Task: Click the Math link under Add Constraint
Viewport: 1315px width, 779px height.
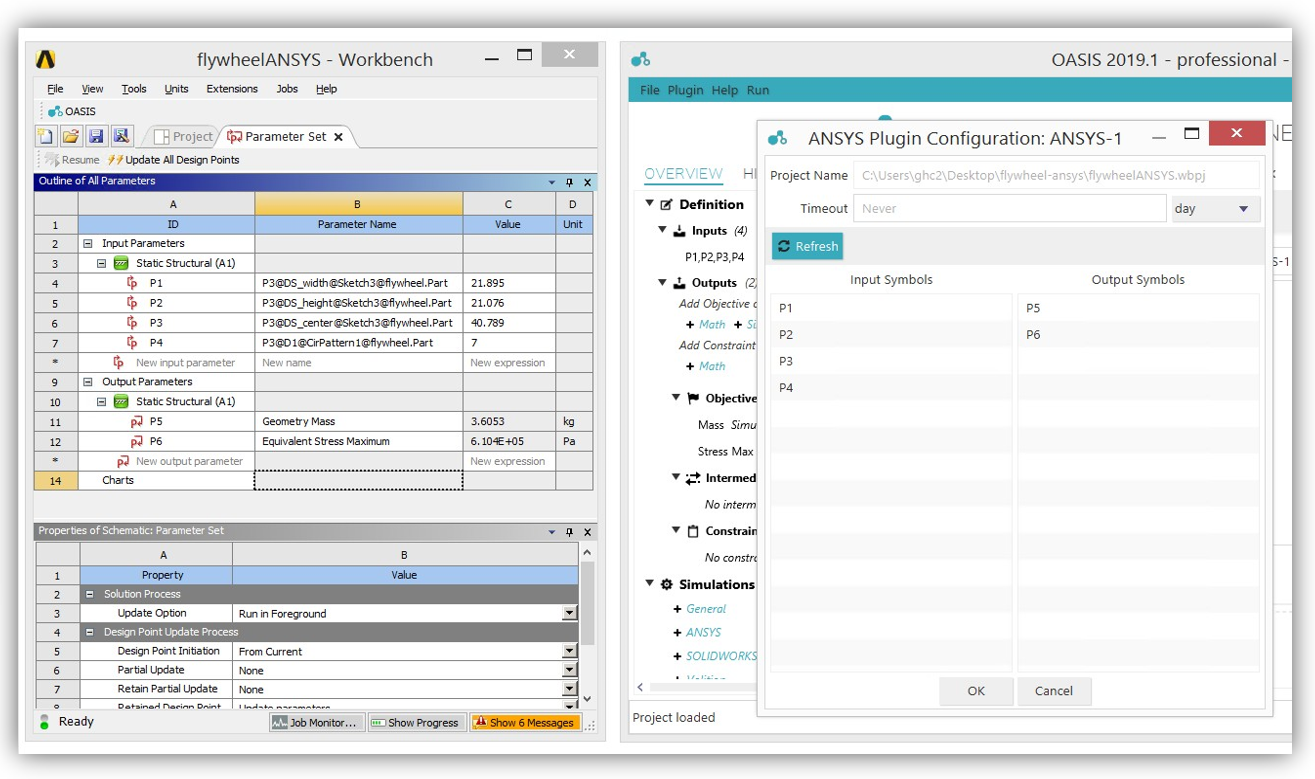Action: tap(712, 366)
